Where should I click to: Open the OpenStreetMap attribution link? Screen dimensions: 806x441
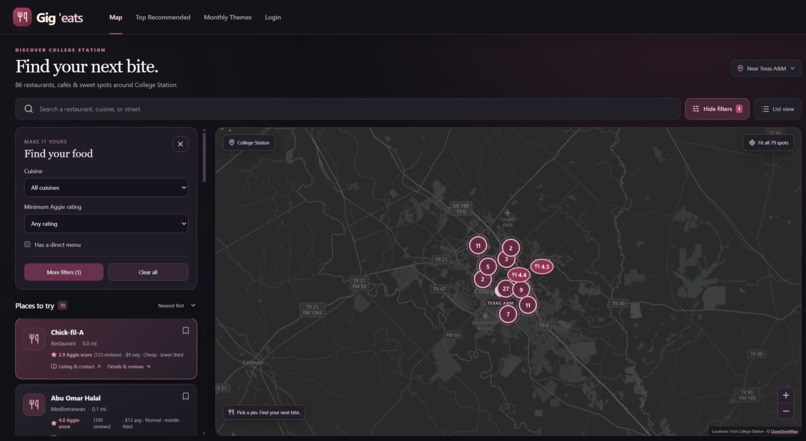click(x=784, y=431)
